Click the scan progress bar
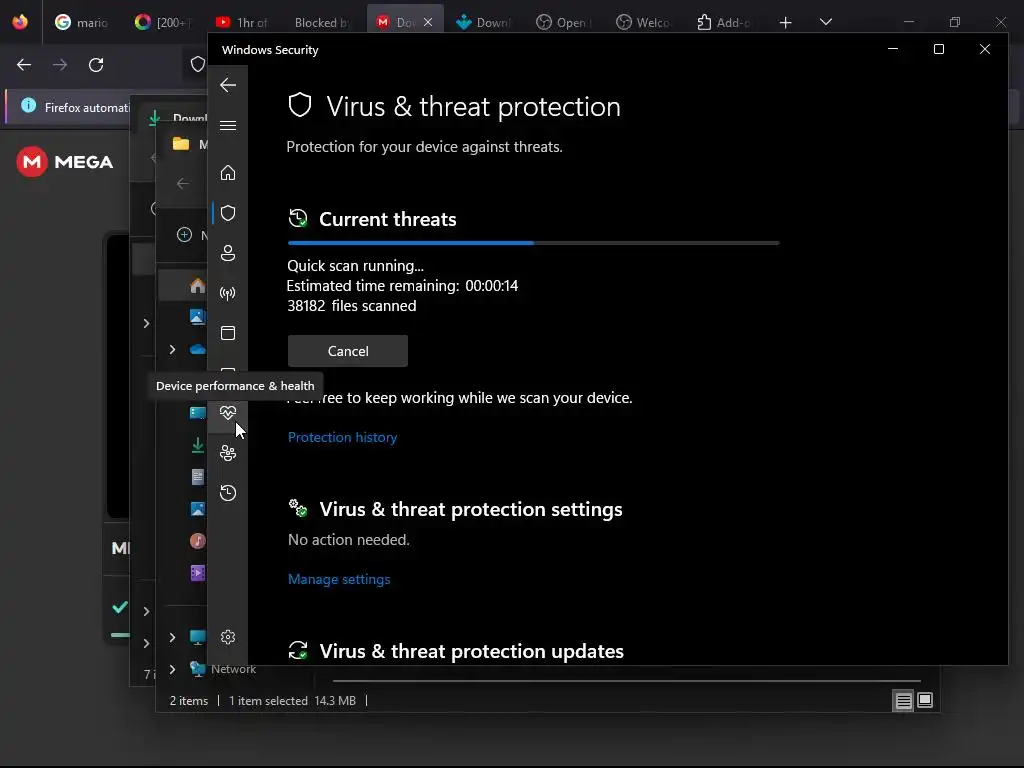Screen dimensions: 1024x768 [x=534, y=243]
